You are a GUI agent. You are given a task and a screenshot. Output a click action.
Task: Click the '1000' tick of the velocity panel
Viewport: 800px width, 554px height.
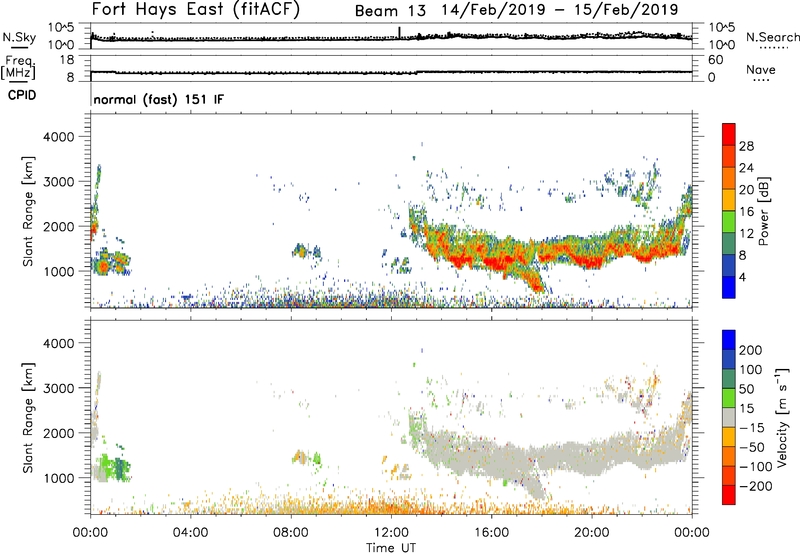(58, 478)
